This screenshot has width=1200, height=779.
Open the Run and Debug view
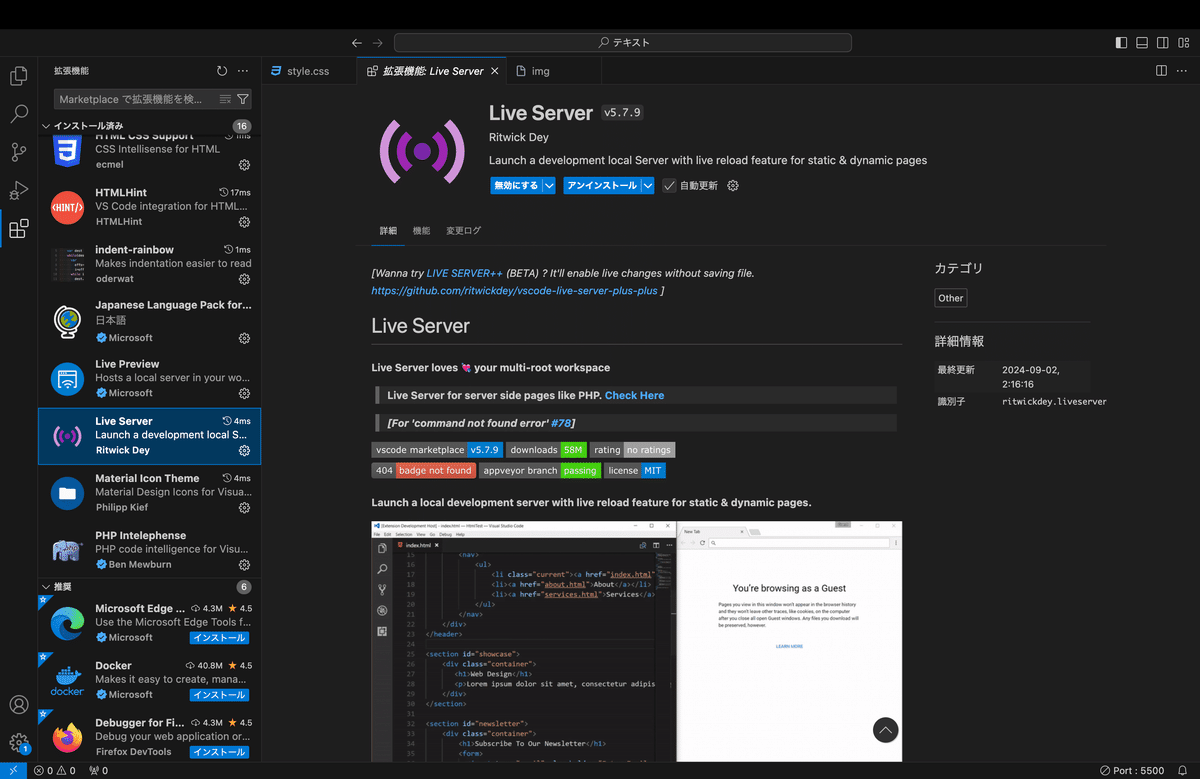pos(18,190)
